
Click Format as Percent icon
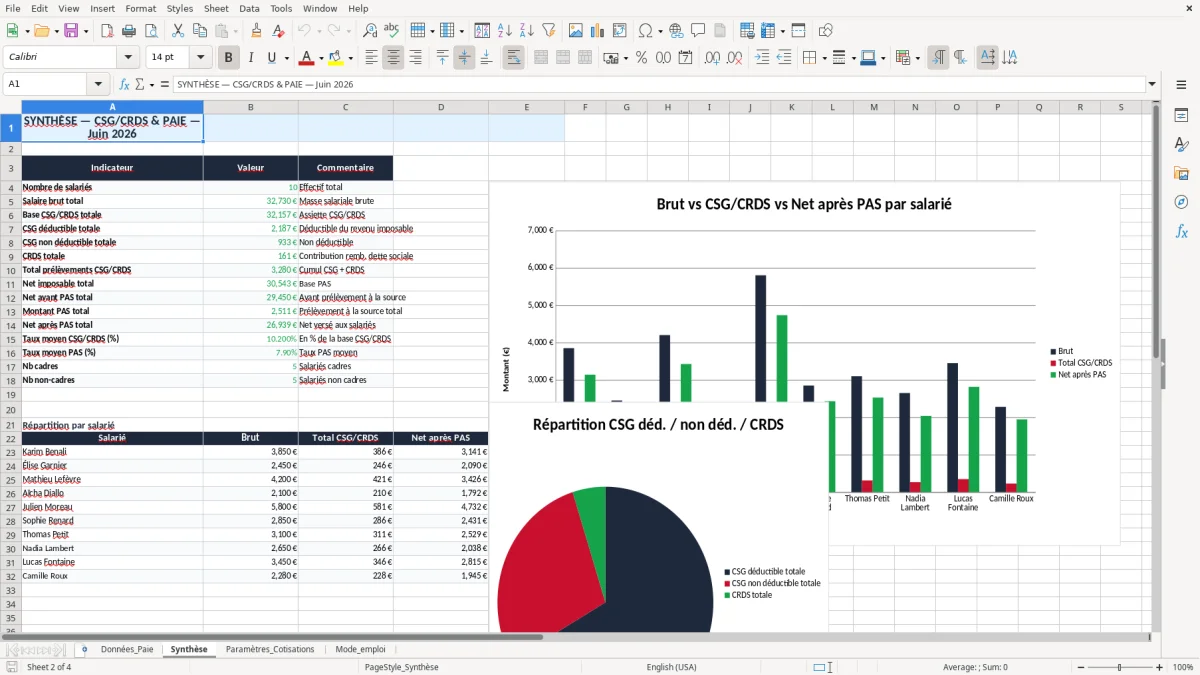point(641,58)
